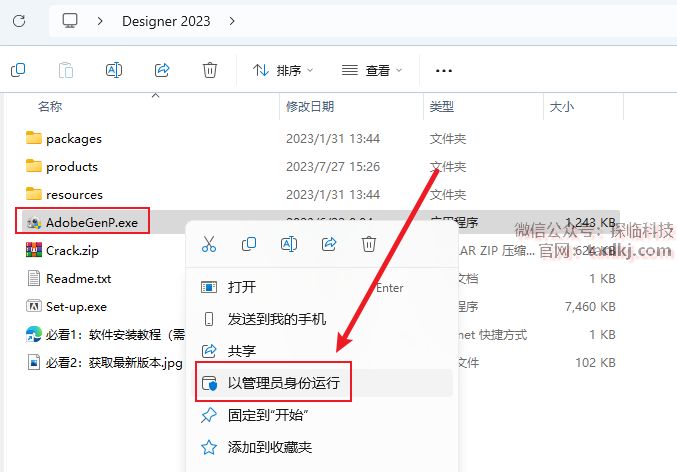
Task: Choose 发送到我的手机 from the context menu
Action: [x=322, y=319]
